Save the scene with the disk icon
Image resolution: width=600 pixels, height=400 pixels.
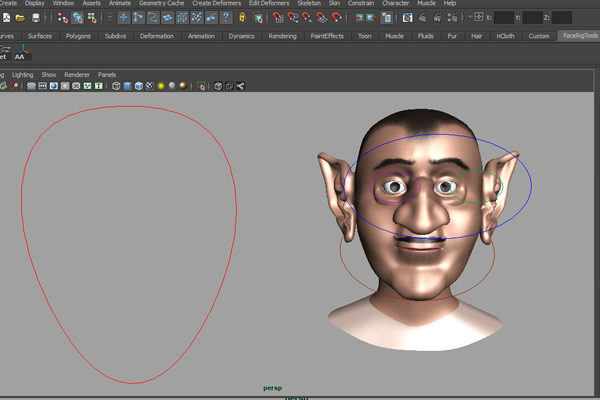[x=36, y=18]
